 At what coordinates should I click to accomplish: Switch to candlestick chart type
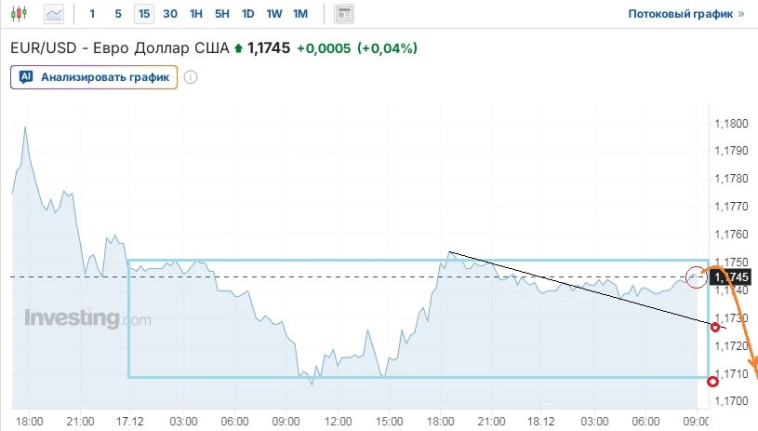pyautogui.click(x=22, y=14)
